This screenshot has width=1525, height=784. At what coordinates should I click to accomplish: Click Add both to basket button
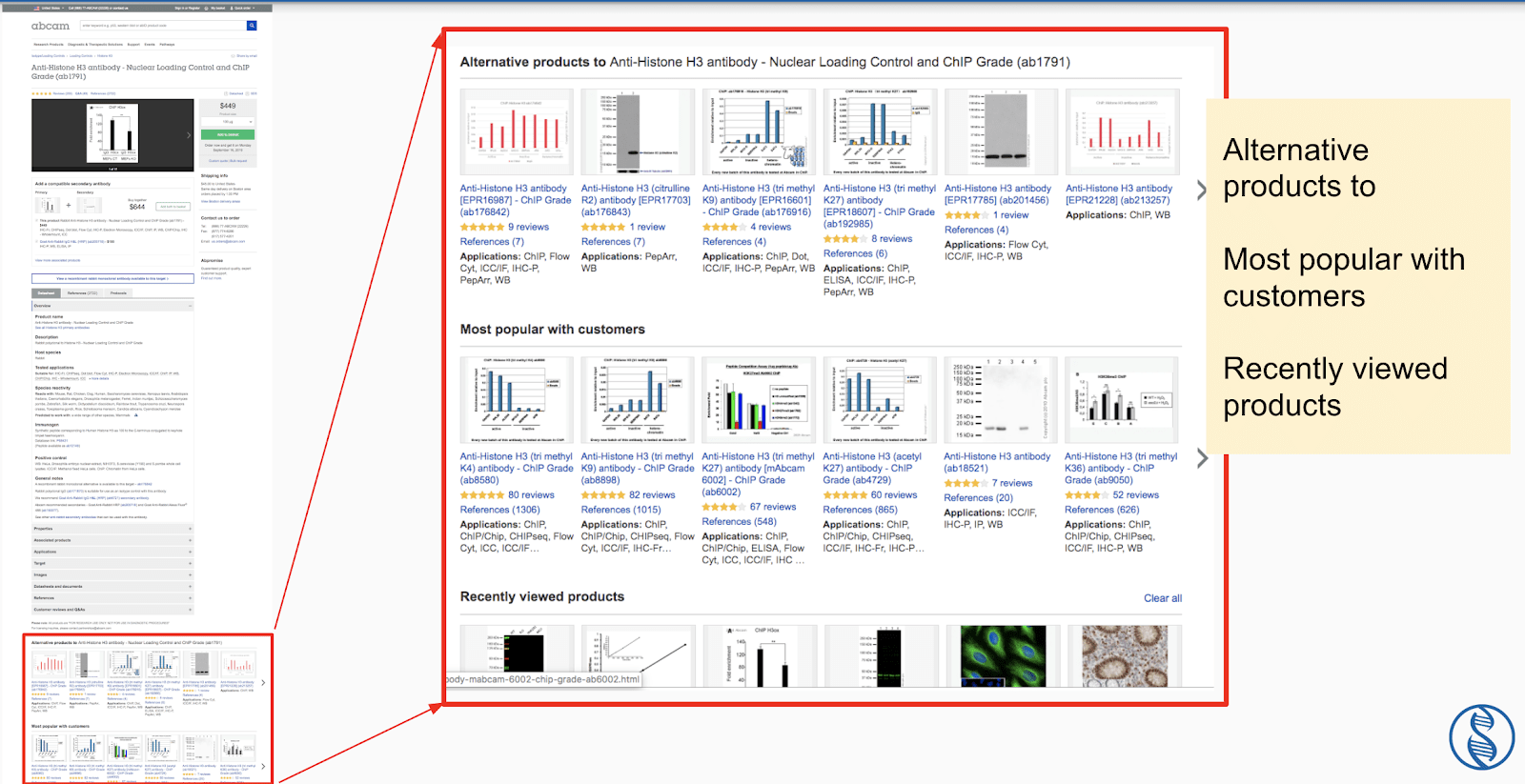tap(173, 206)
